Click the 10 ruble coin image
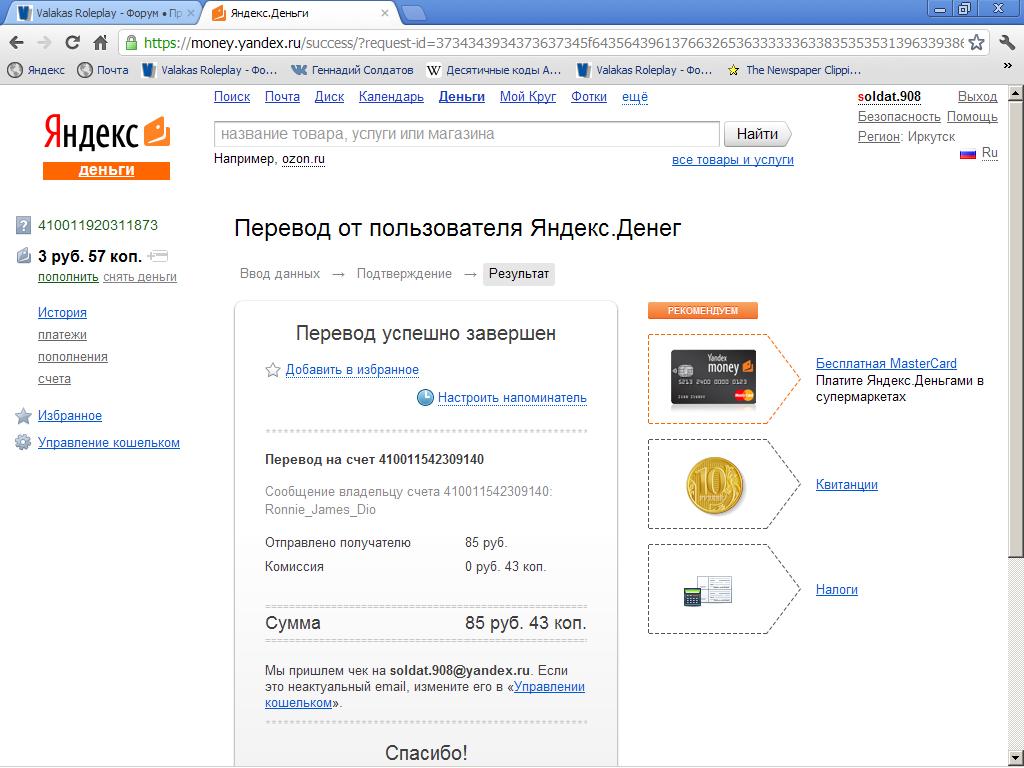Screen dimensions: 1024x768 [x=714, y=485]
